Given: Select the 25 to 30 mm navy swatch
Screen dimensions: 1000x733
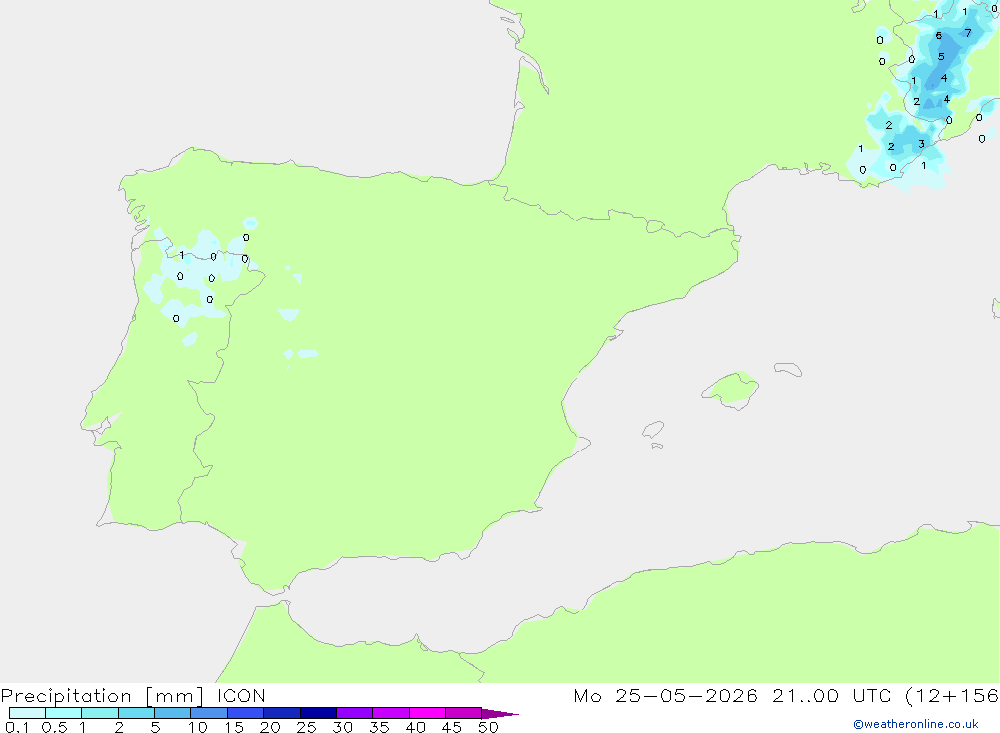Looking at the screenshot, I should pyautogui.click(x=318, y=713).
